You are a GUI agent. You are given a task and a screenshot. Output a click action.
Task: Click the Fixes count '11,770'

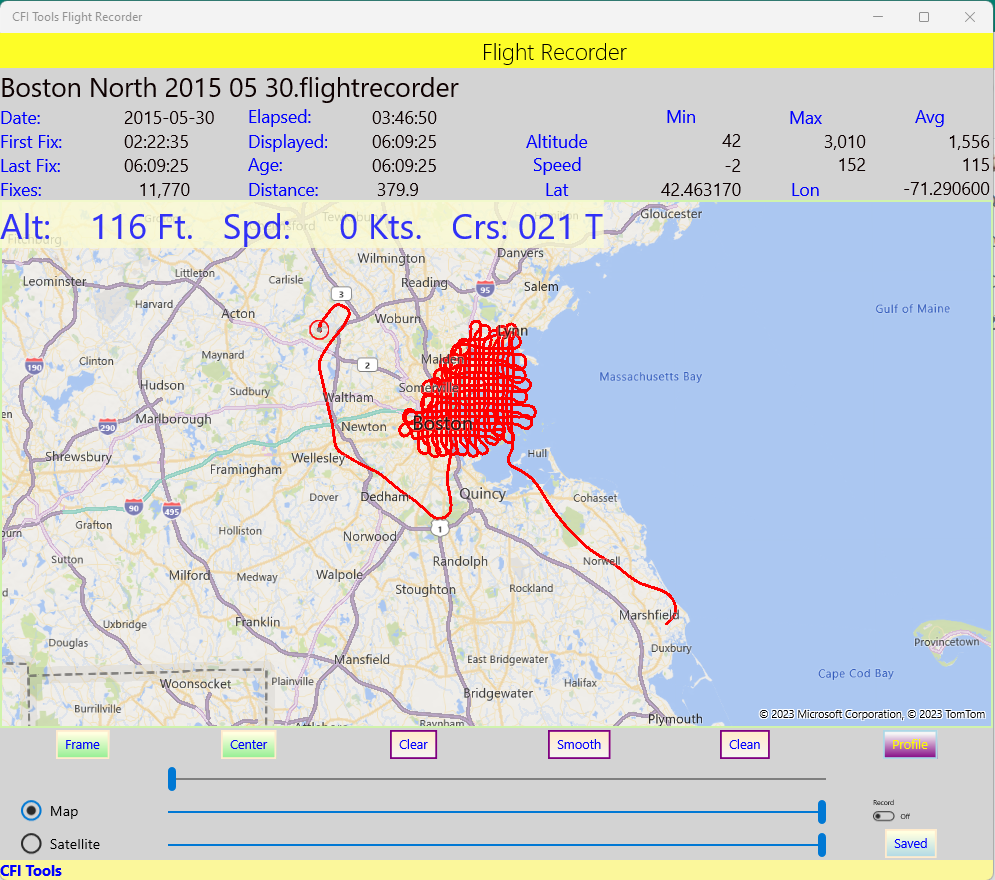coord(164,190)
